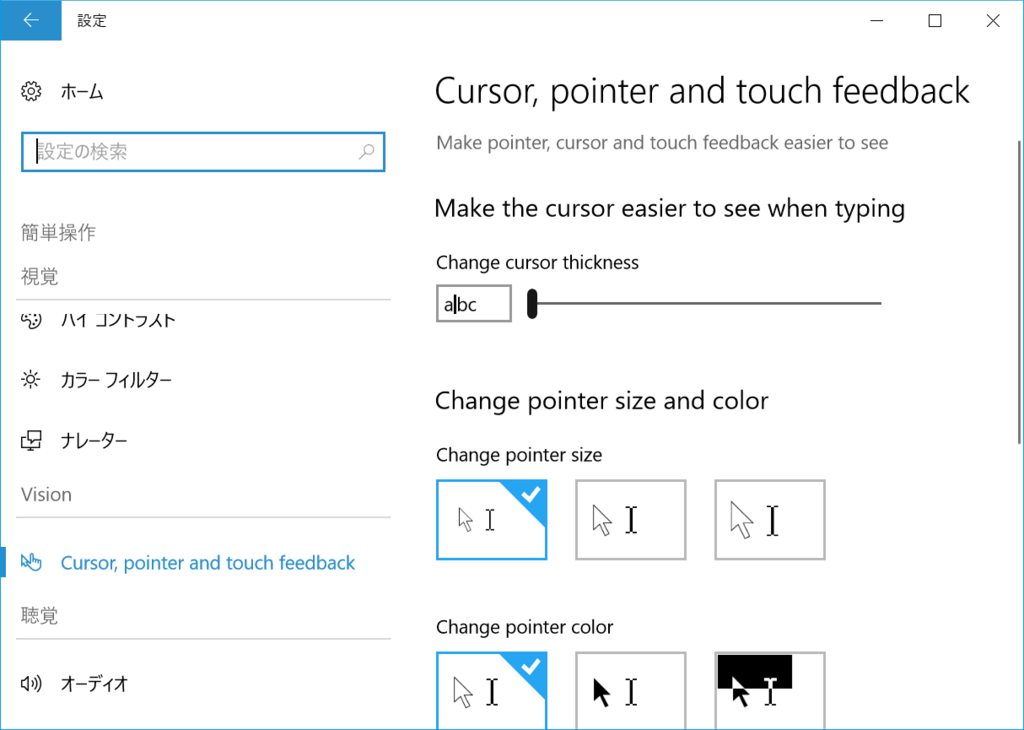Click the High Contrast palette icon
Viewport: 1024px width, 730px height.
pyautogui.click(x=31, y=321)
